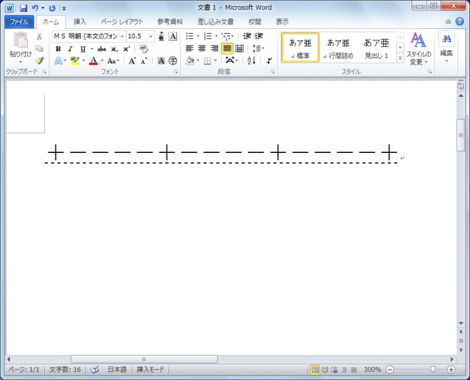
Task: Click the Enclose Characters circle icon
Action: tap(173, 61)
